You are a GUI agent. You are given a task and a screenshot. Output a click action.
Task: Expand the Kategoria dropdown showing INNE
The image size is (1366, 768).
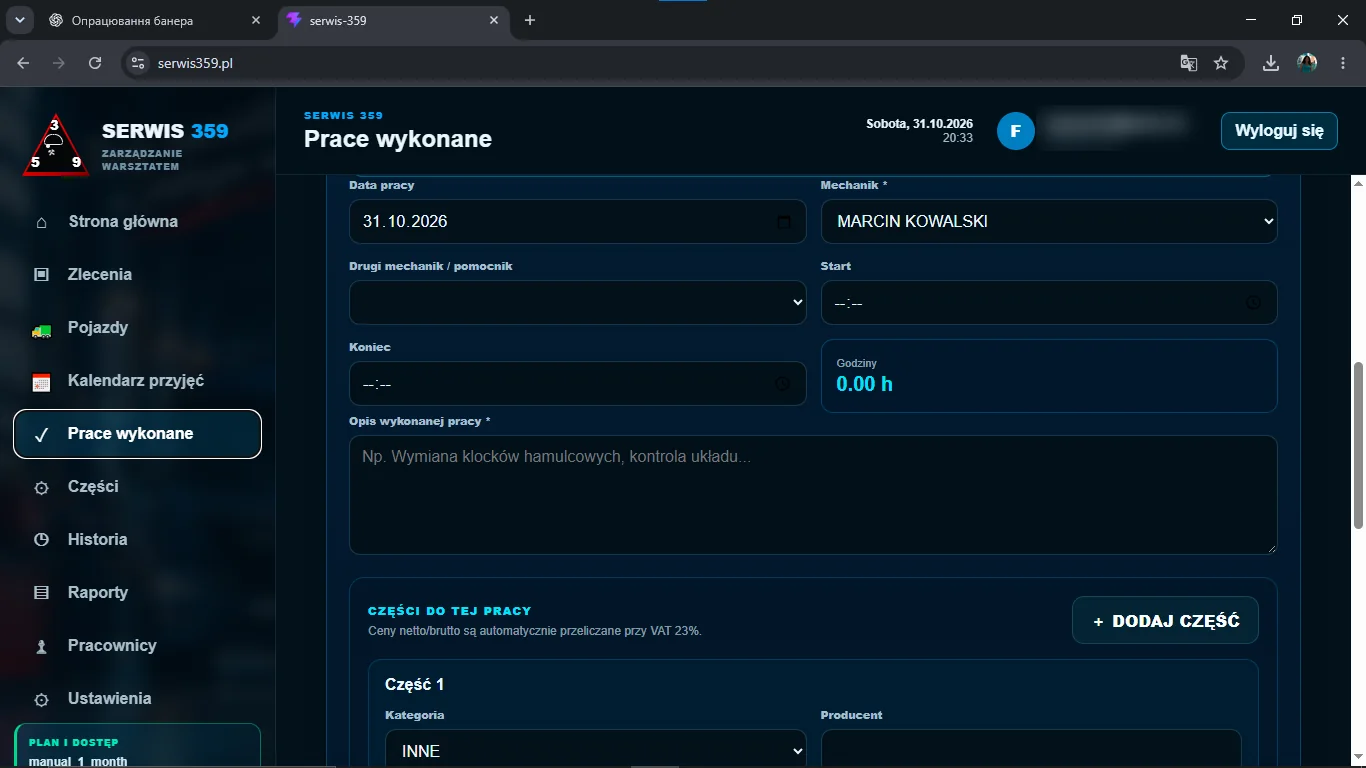[595, 750]
